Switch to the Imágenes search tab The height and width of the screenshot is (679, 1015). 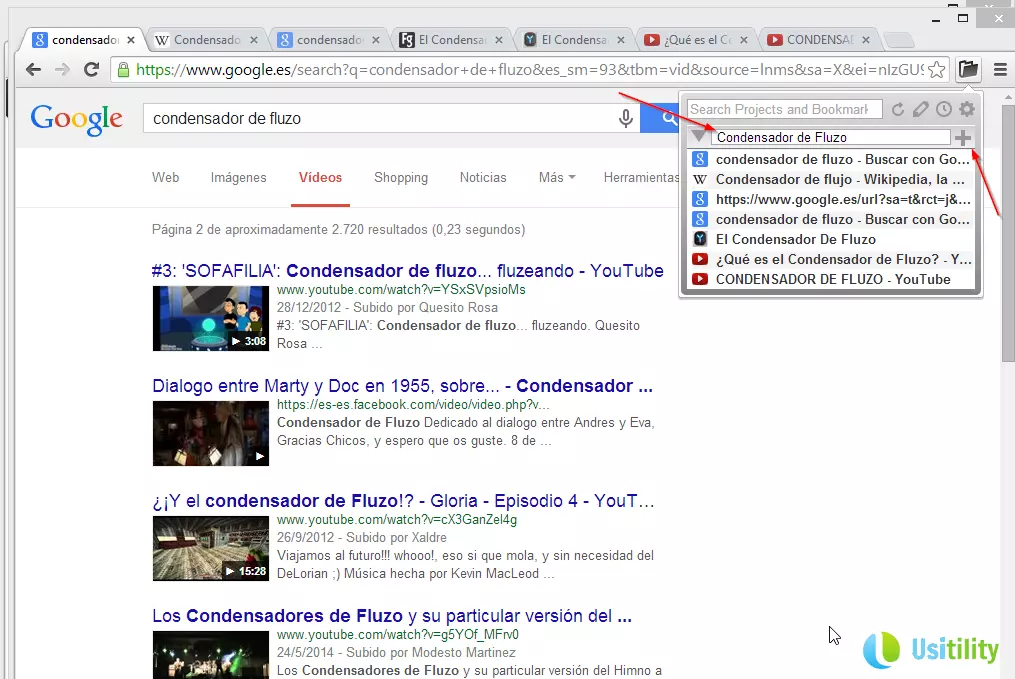[238, 177]
